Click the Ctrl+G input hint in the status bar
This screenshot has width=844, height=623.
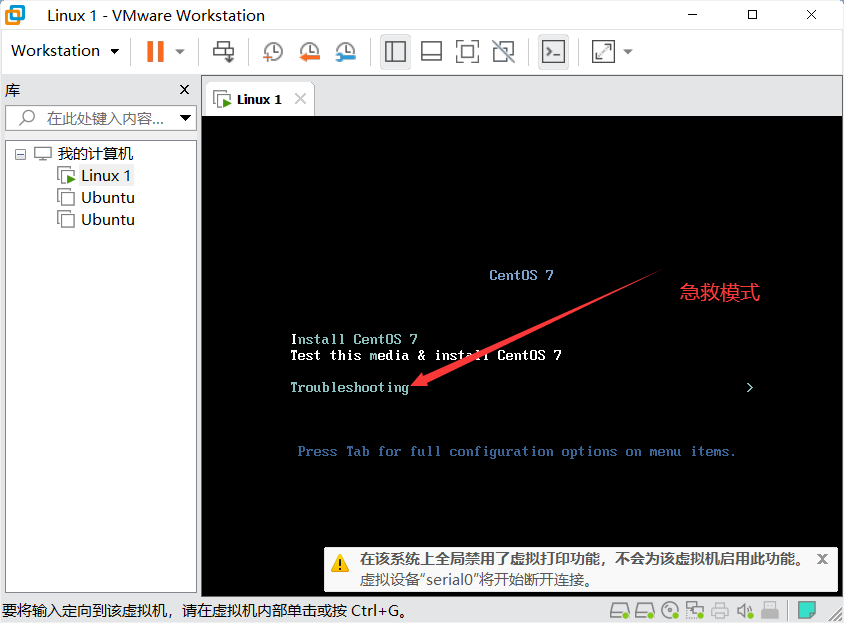tap(205, 611)
